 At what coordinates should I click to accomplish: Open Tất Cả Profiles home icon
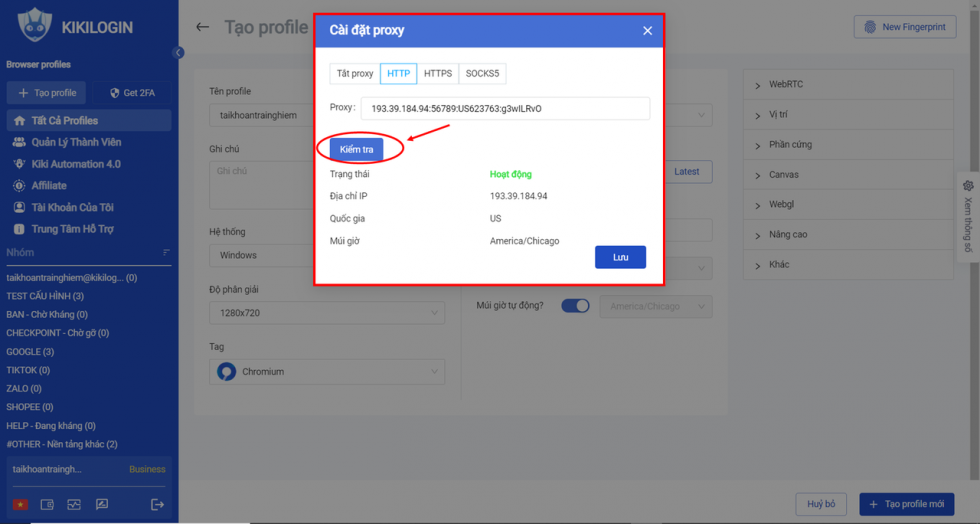[x=19, y=121]
